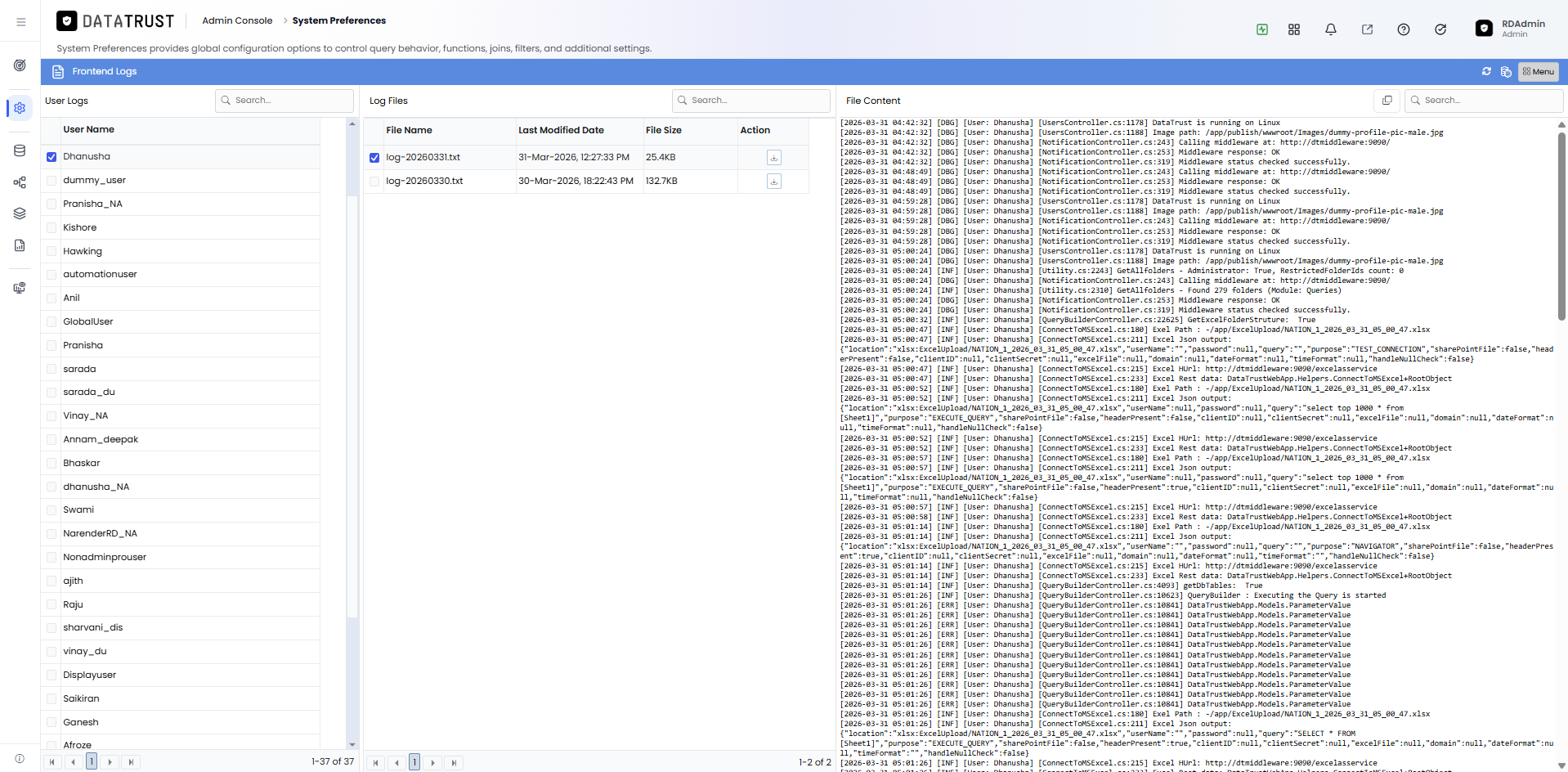Open the report file icon in sidebar
The width and height of the screenshot is (1568, 772).
tap(20, 245)
